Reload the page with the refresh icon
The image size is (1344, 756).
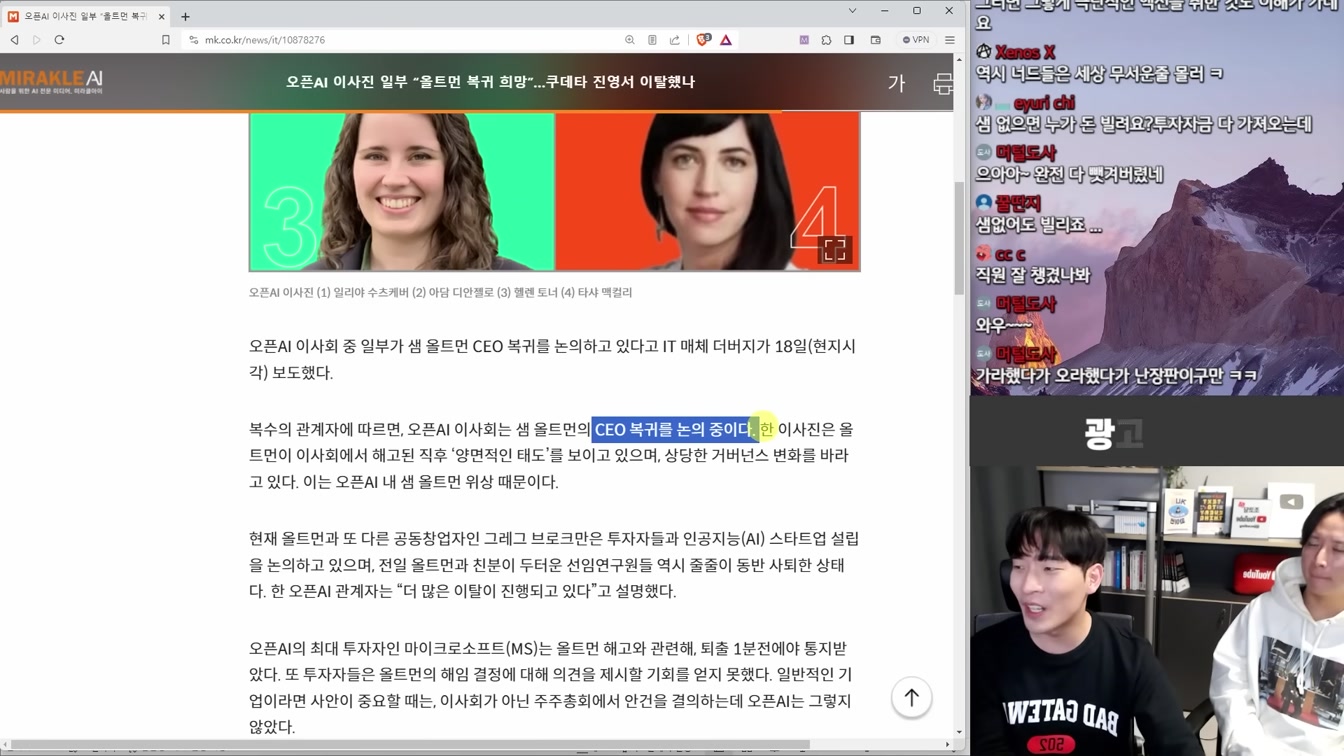click(x=59, y=40)
